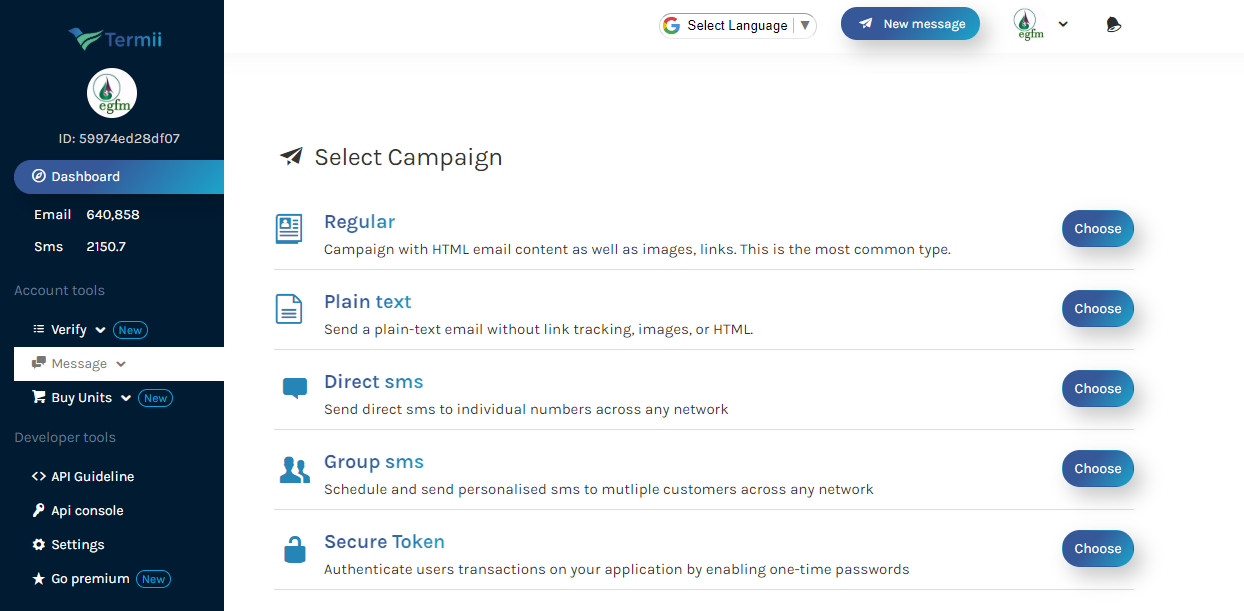Go to Api console
Image resolution: width=1244 pixels, height=611 pixels.
87,511
